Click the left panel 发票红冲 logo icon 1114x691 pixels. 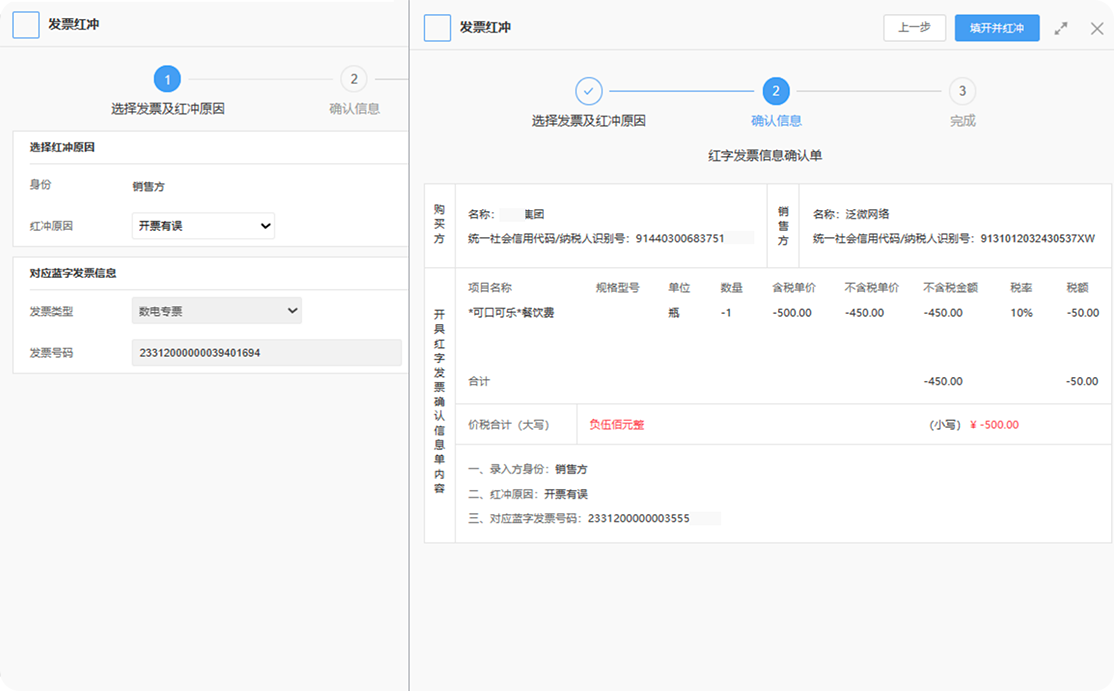point(26,25)
